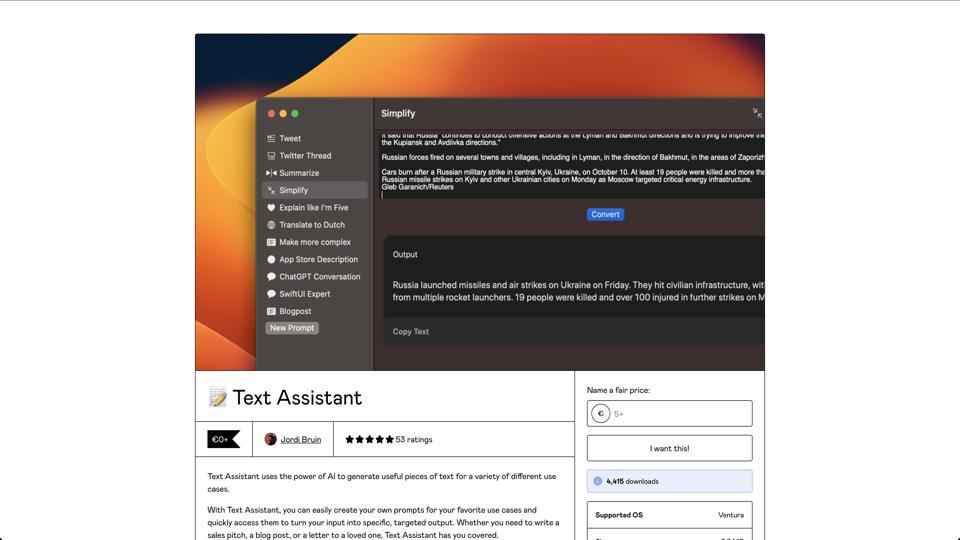The width and height of the screenshot is (960, 540).
Task: Click the ChatGPT Conversation speech bubble icon
Action: tap(271, 277)
